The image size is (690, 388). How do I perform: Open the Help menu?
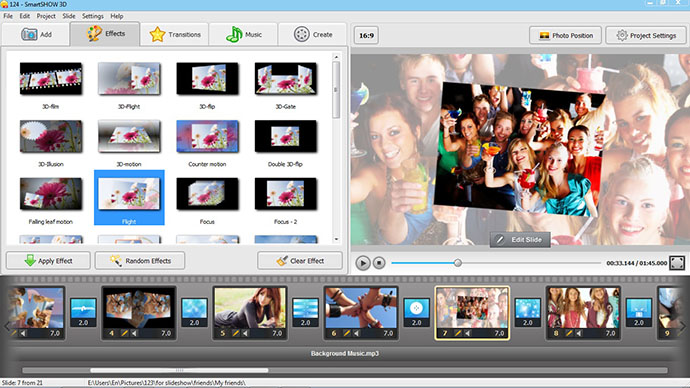point(117,16)
